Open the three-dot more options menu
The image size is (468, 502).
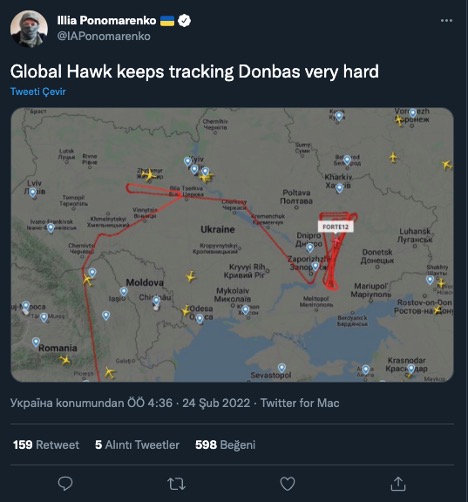446,21
